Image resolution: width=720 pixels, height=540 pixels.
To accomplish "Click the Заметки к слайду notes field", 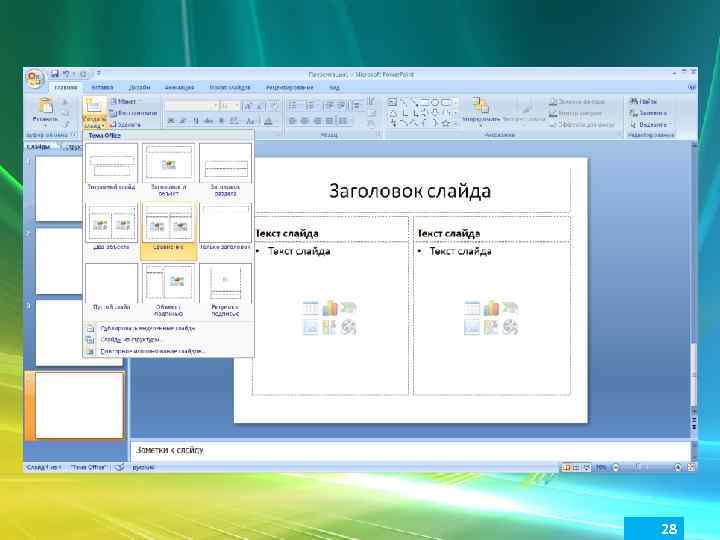I will pos(411,450).
